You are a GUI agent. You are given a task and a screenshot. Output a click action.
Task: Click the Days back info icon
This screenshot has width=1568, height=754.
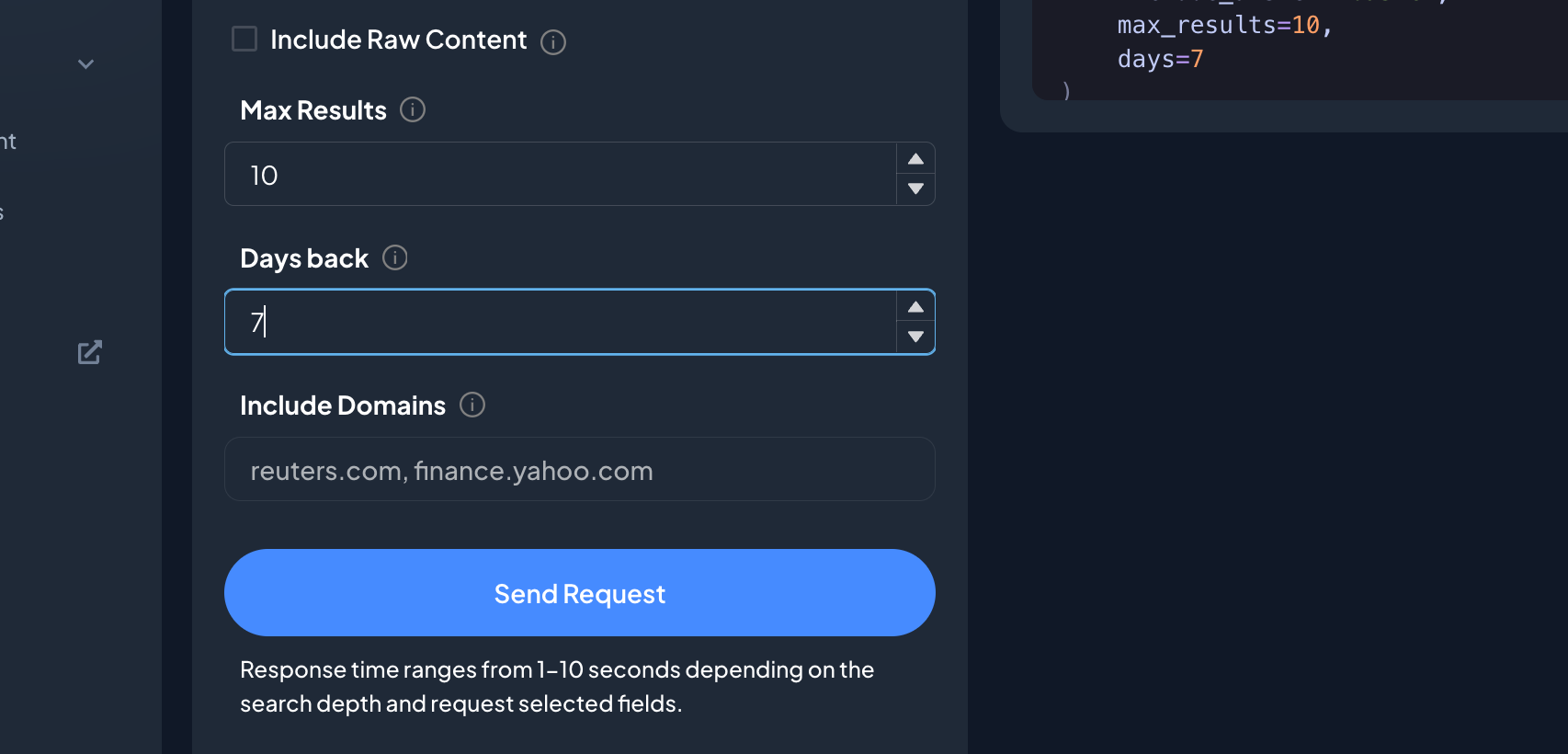coord(395,257)
